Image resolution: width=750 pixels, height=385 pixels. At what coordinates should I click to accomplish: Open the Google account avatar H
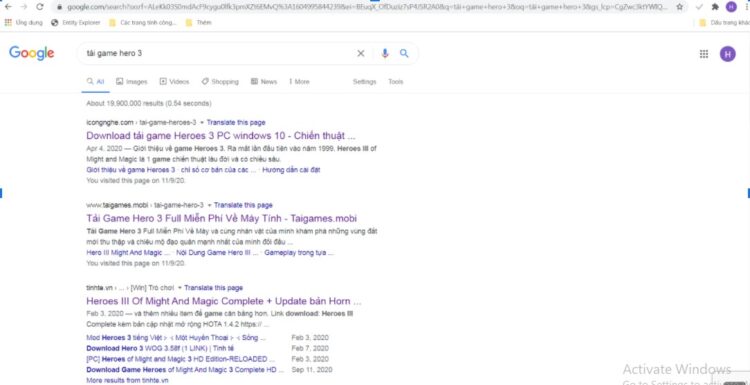728,54
